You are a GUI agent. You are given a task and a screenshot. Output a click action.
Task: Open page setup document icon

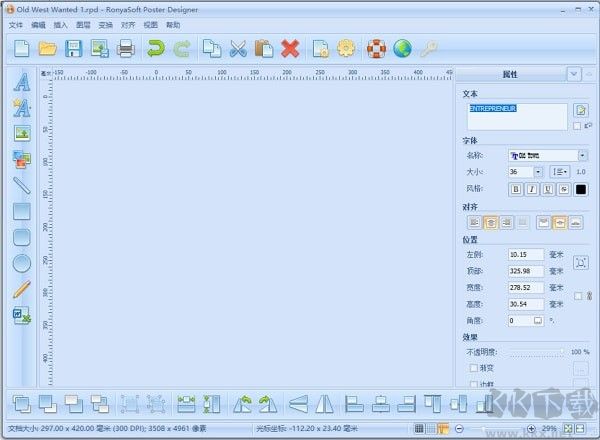321,49
